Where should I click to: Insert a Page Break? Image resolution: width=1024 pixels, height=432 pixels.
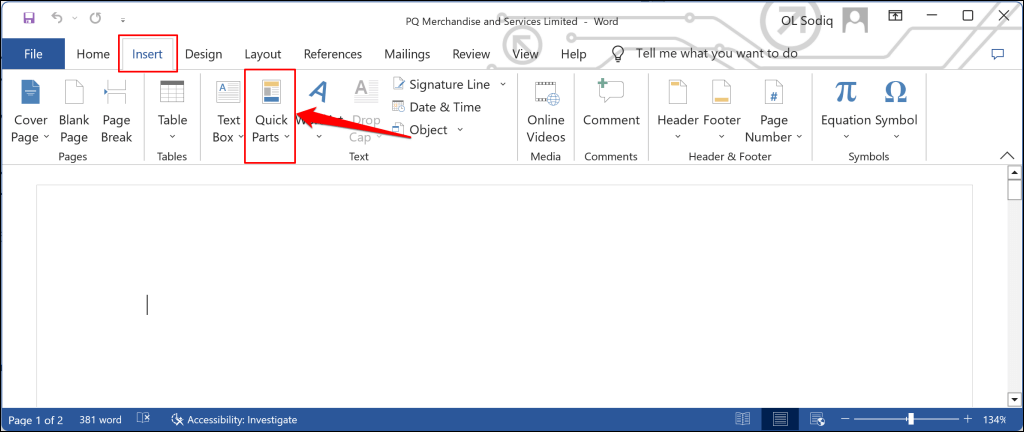[116, 111]
